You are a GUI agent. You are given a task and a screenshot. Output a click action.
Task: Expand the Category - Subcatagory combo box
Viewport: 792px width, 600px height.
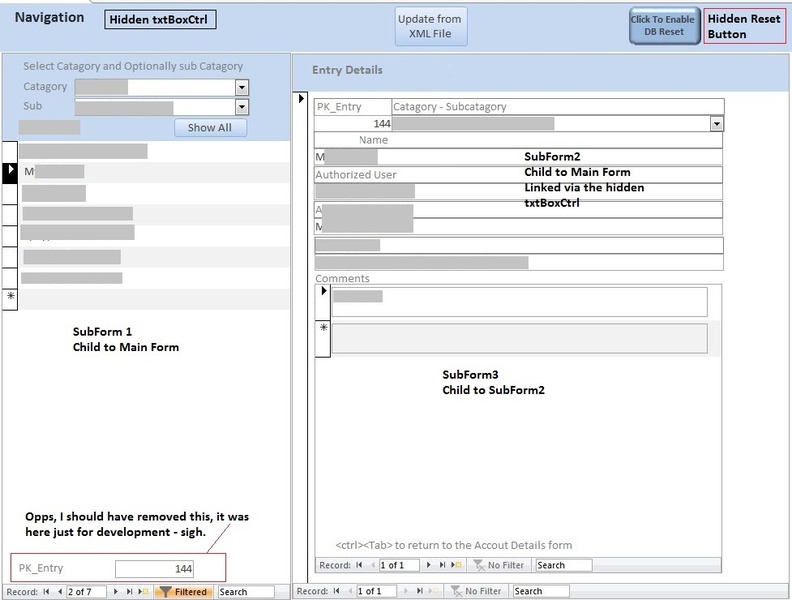point(716,124)
